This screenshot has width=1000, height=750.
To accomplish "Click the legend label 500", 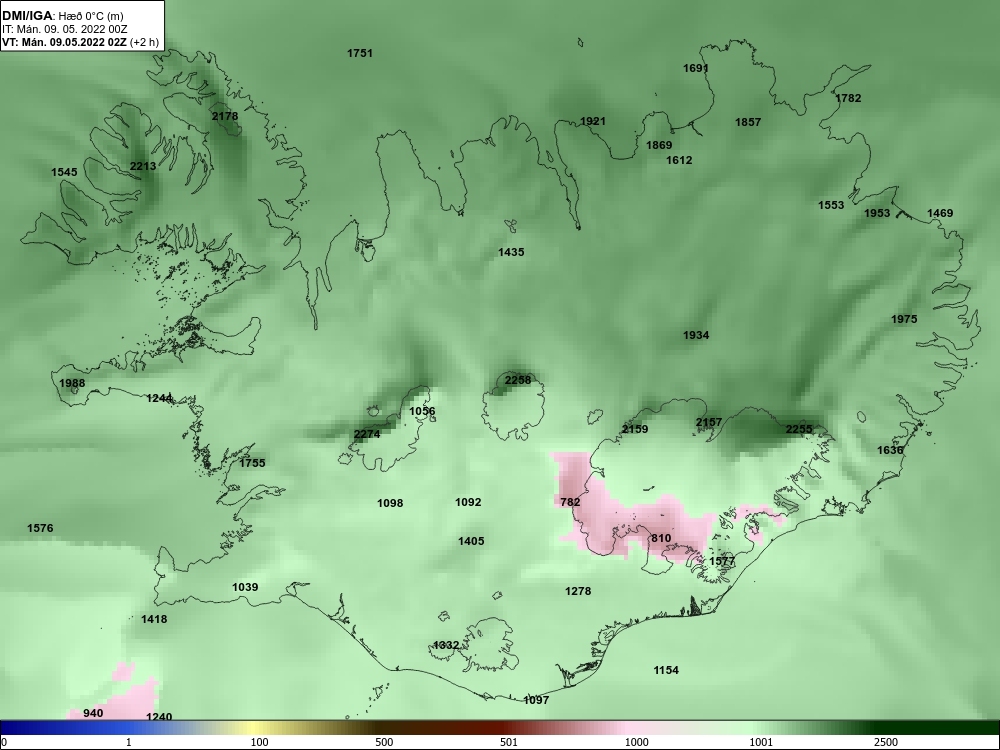I will pyautogui.click(x=385, y=742).
